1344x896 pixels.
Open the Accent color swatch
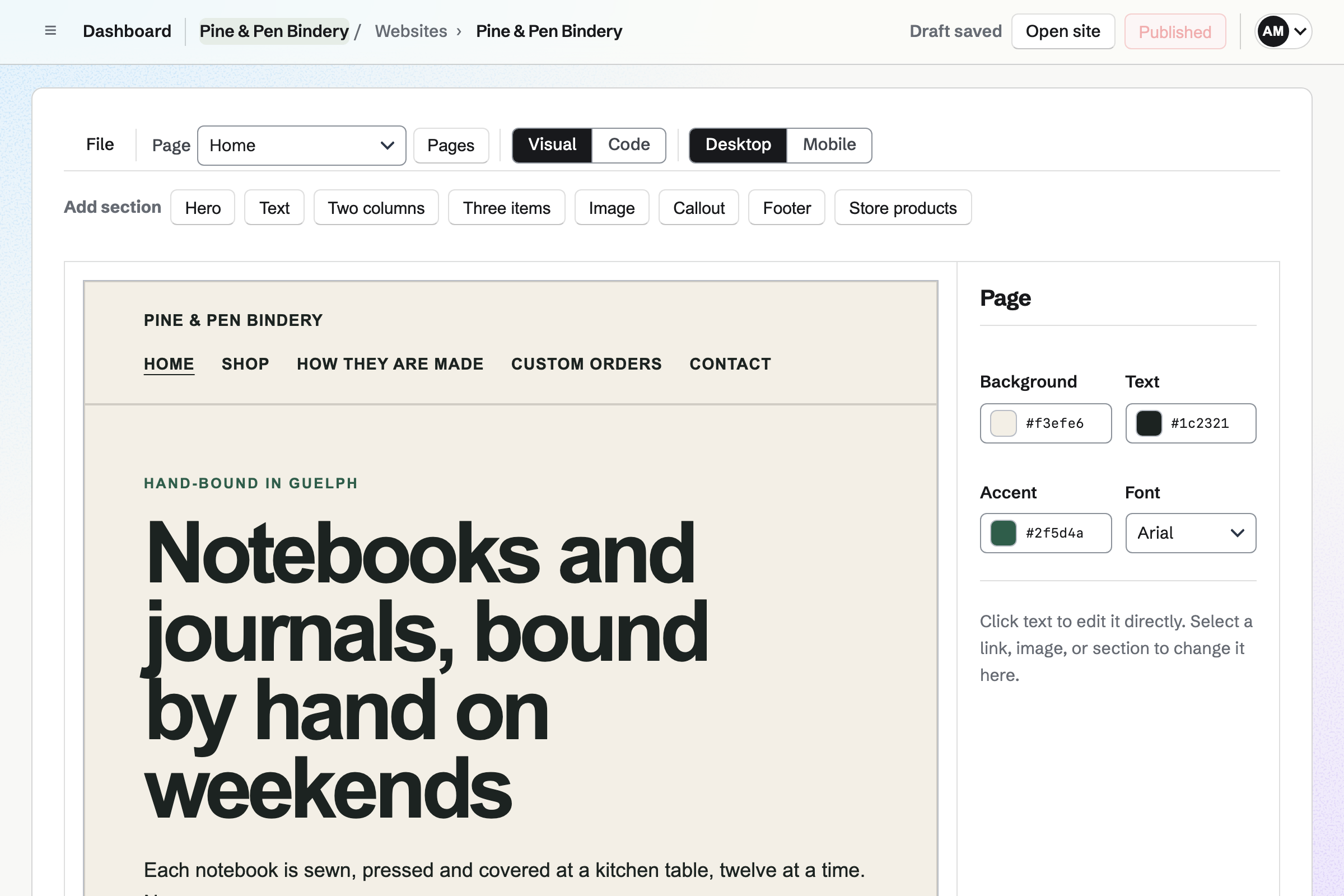click(1004, 533)
